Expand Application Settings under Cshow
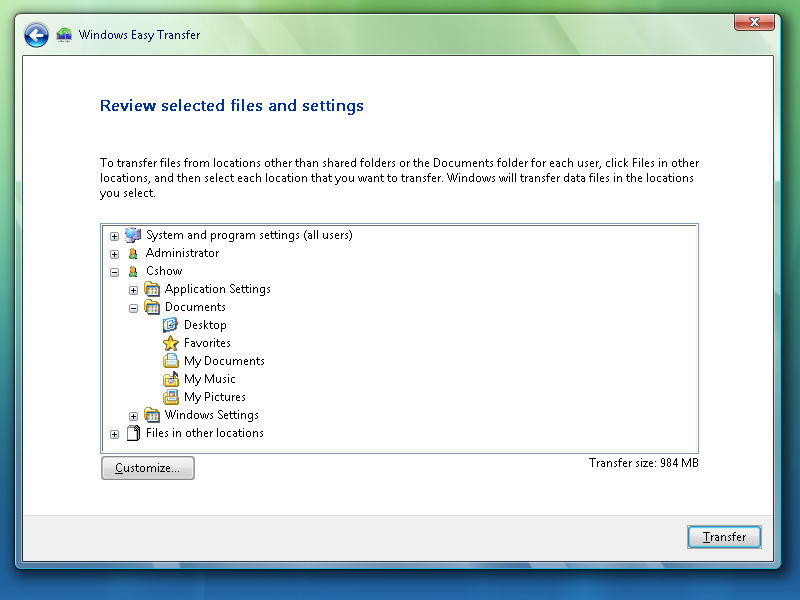The width and height of the screenshot is (800, 600). [133, 290]
